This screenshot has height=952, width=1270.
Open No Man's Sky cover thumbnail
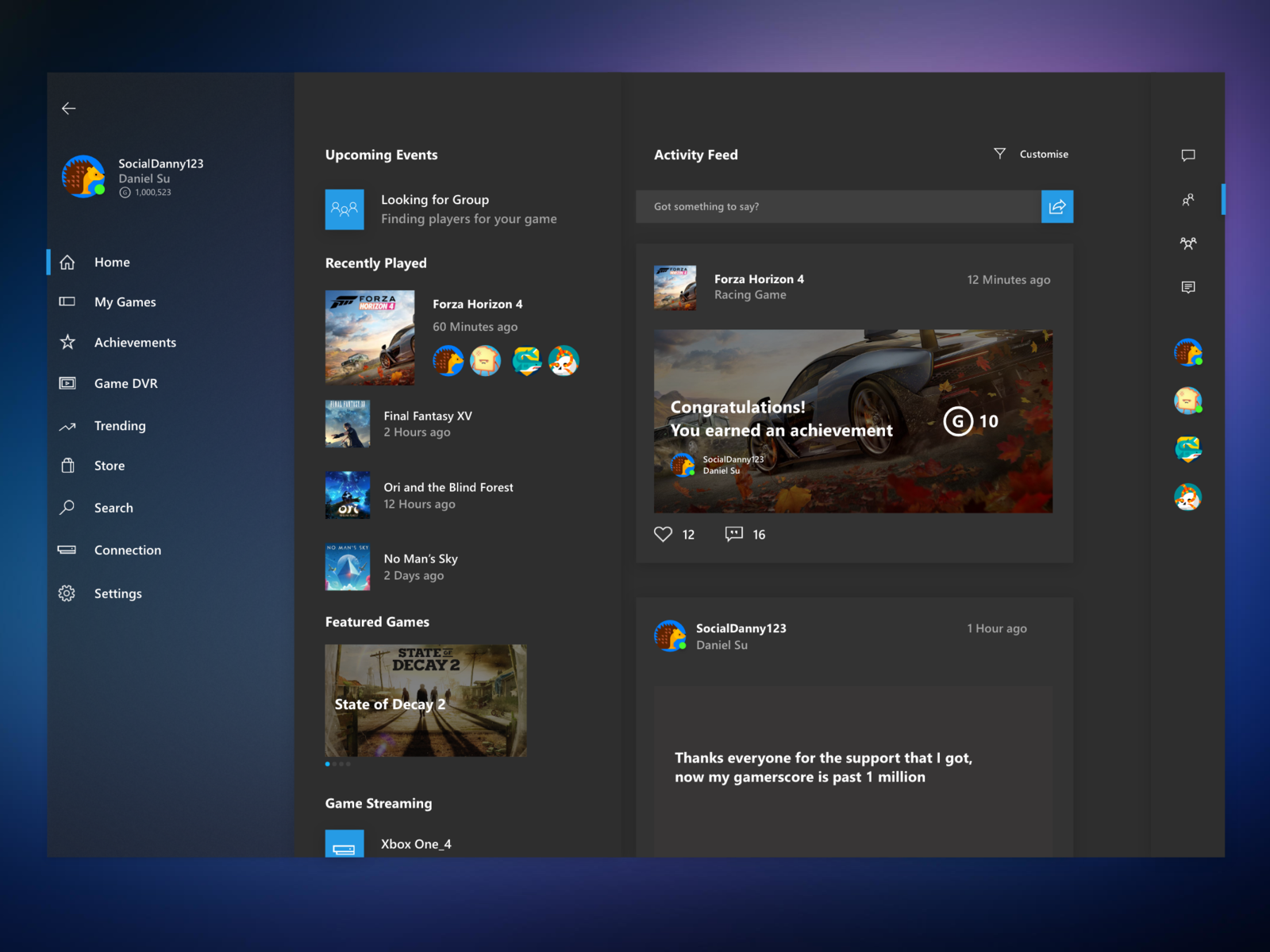tap(348, 566)
